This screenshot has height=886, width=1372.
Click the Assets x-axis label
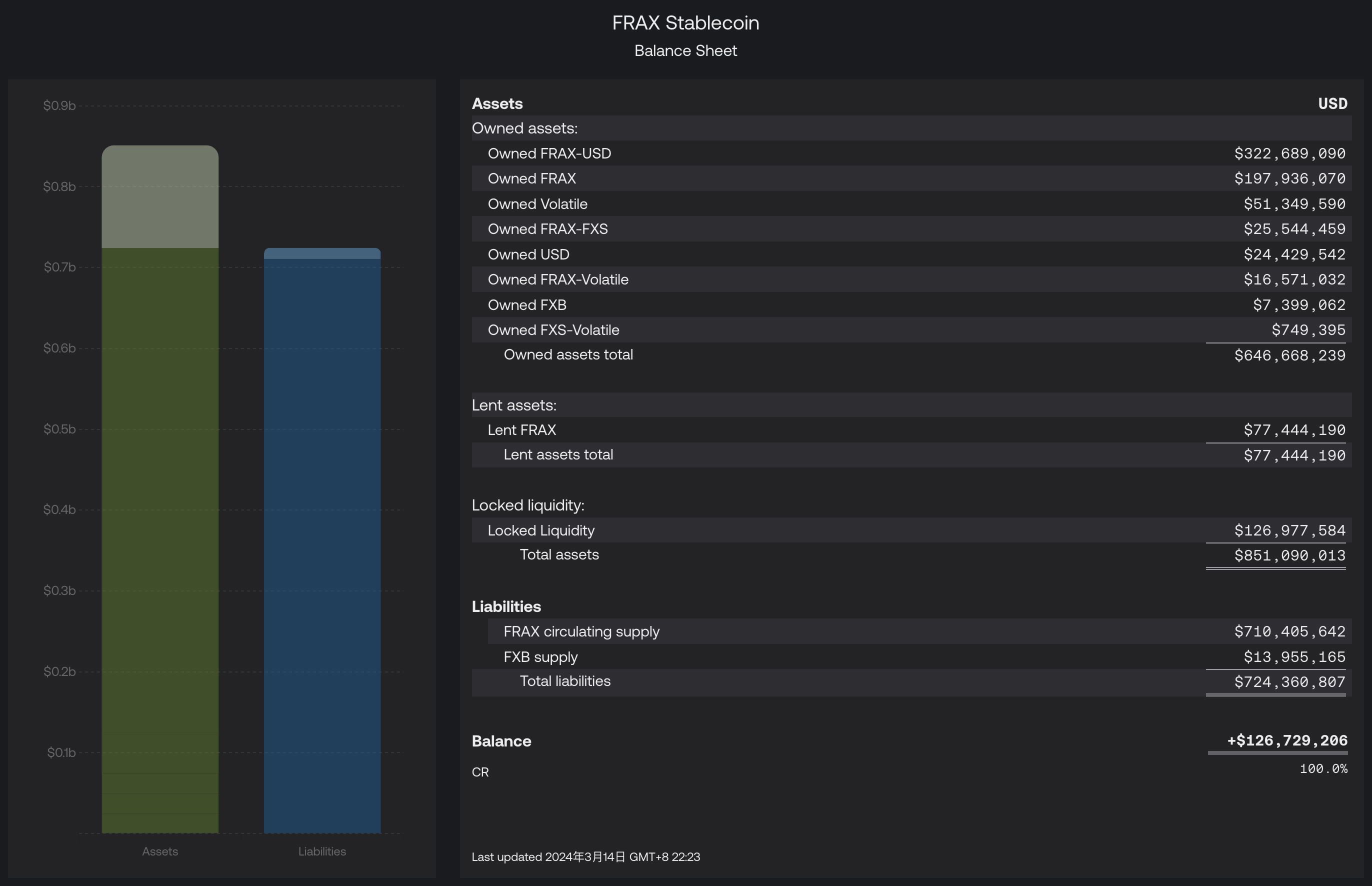(x=160, y=852)
